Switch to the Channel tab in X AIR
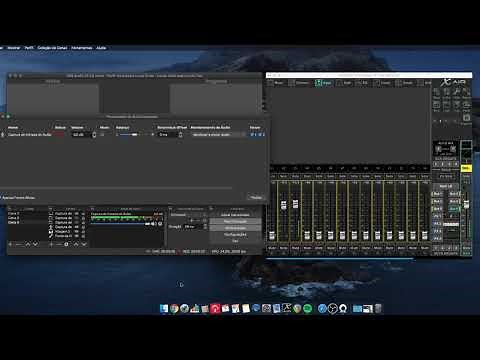Image resolution: width=480 pixels, height=360 pixels. point(299,83)
